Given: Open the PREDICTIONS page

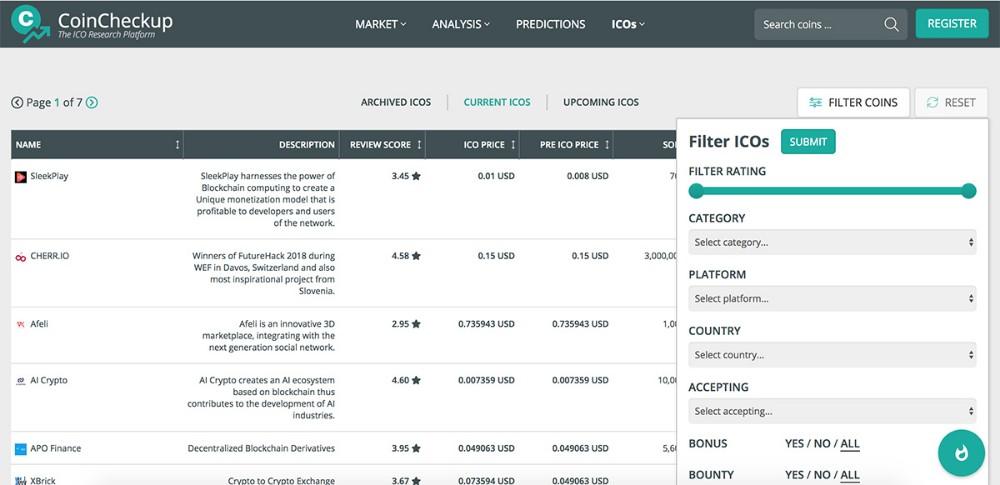Looking at the screenshot, I should point(550,24).
